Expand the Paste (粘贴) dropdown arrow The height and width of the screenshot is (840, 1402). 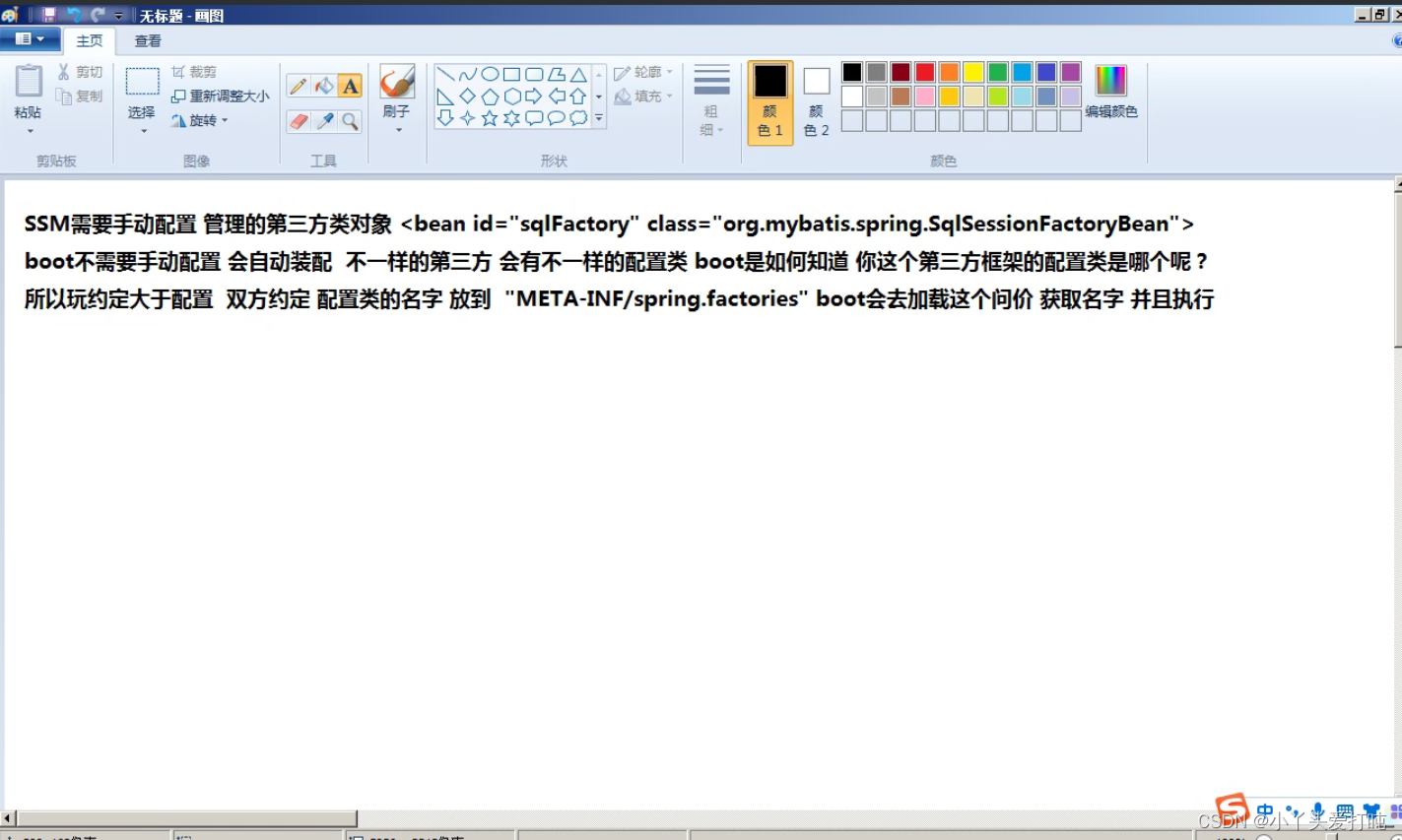(30, 131)
